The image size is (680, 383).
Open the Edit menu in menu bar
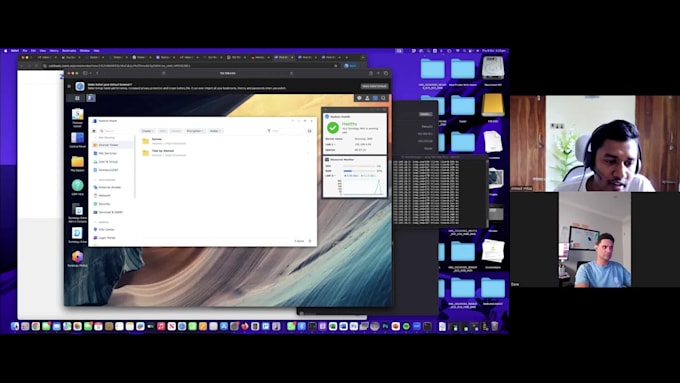(33, 51)
